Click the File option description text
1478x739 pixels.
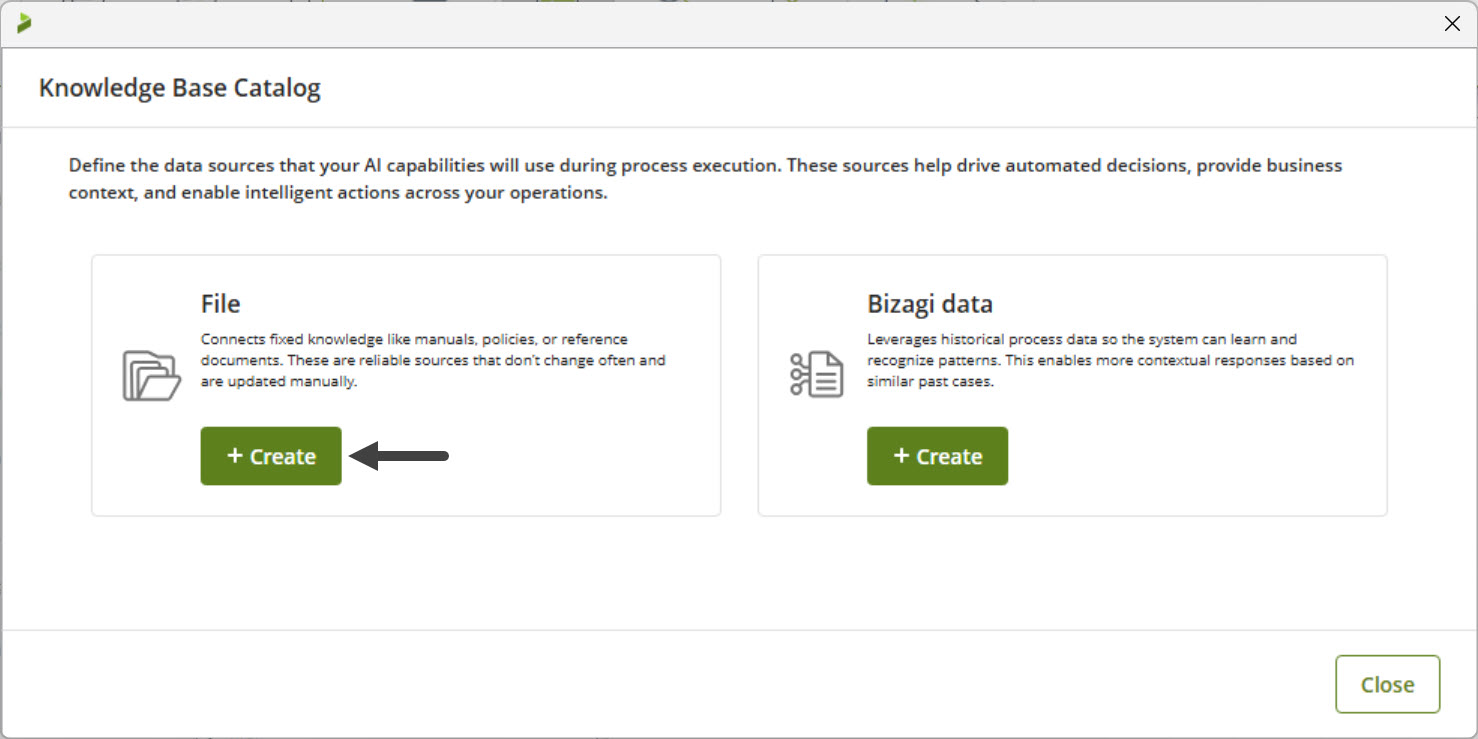click(x=433, y=360)
